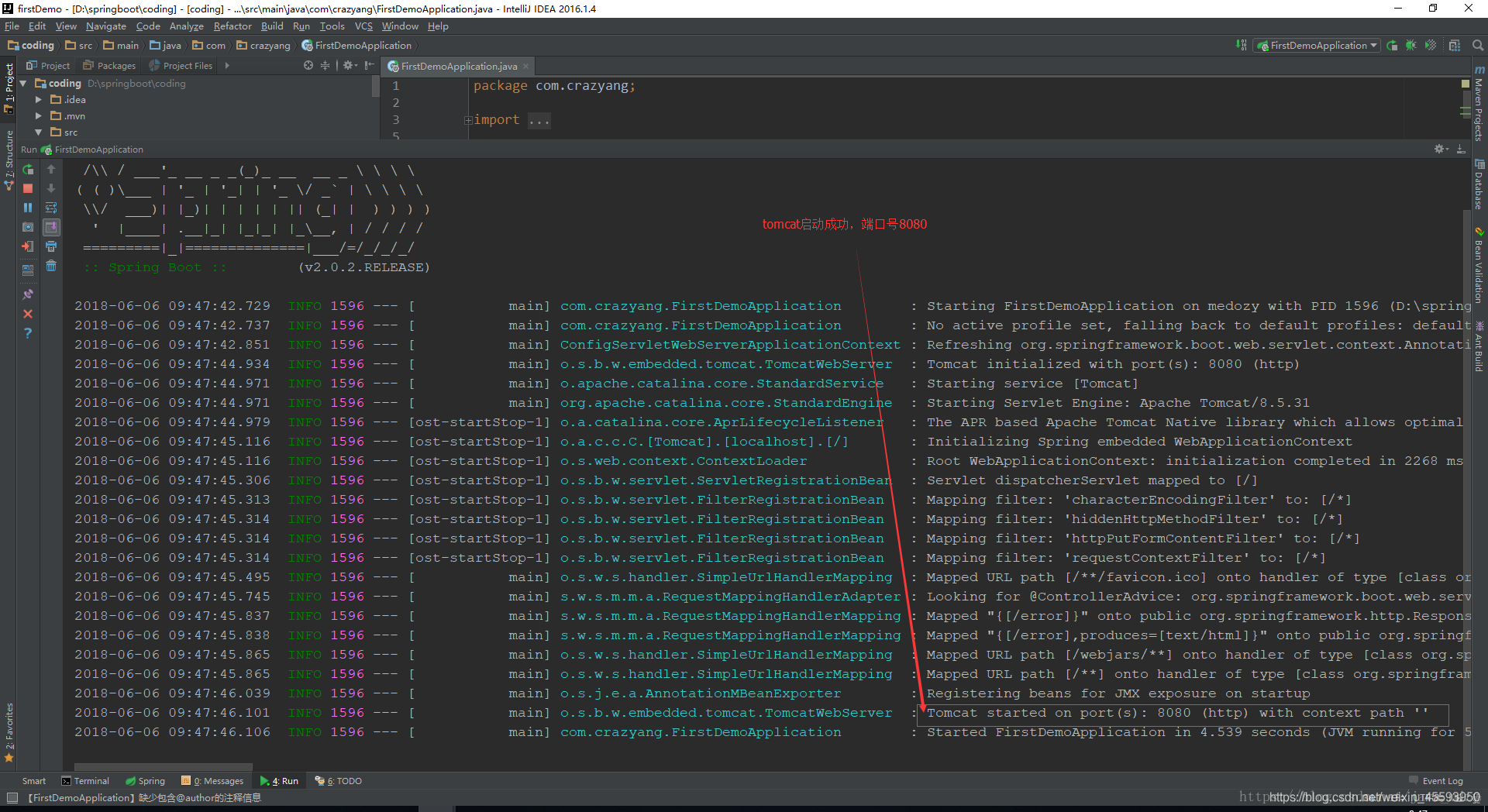
Task: Click the horizontal scrollbar of the console
Action: pyautogui.click(x=163, y=766)
